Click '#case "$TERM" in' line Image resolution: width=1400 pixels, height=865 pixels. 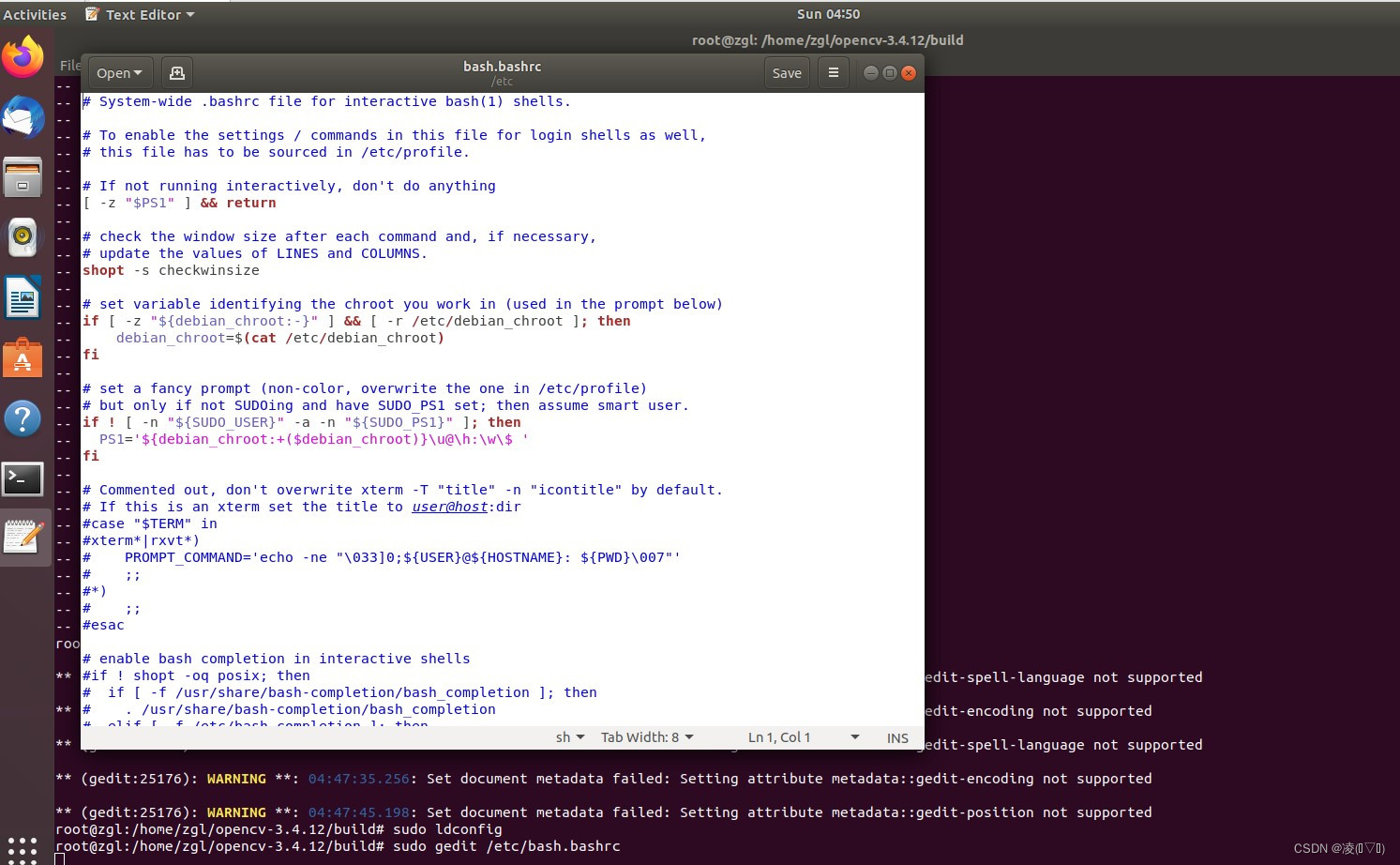(150, 524)
